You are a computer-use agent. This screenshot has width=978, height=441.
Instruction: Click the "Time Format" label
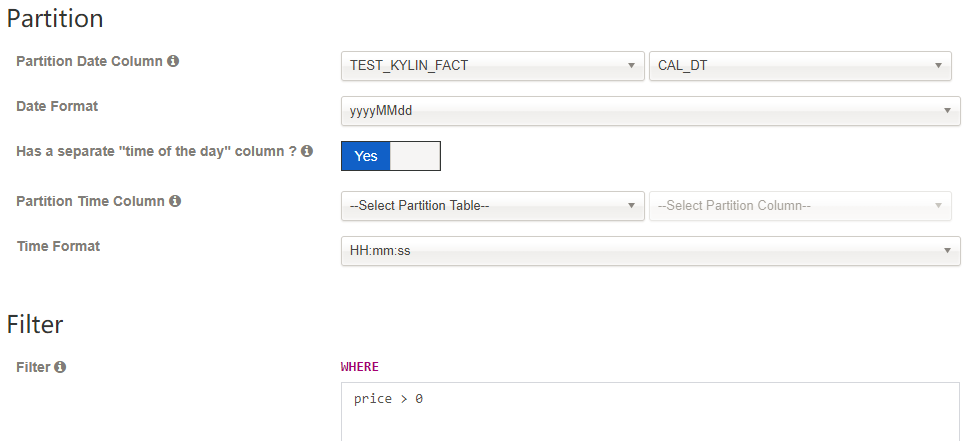pos(58,246)
